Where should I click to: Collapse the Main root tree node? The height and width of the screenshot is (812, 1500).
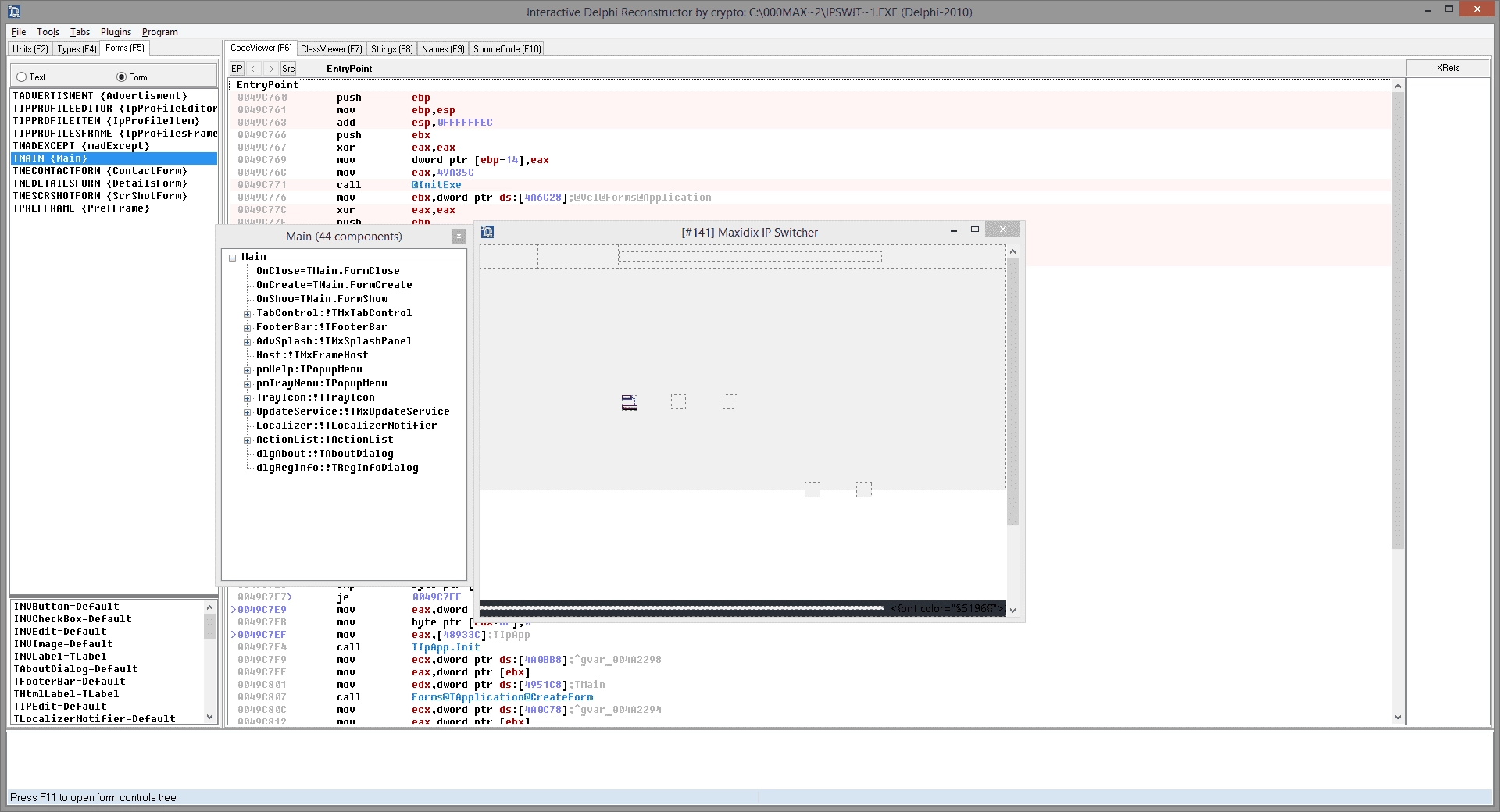233,258
